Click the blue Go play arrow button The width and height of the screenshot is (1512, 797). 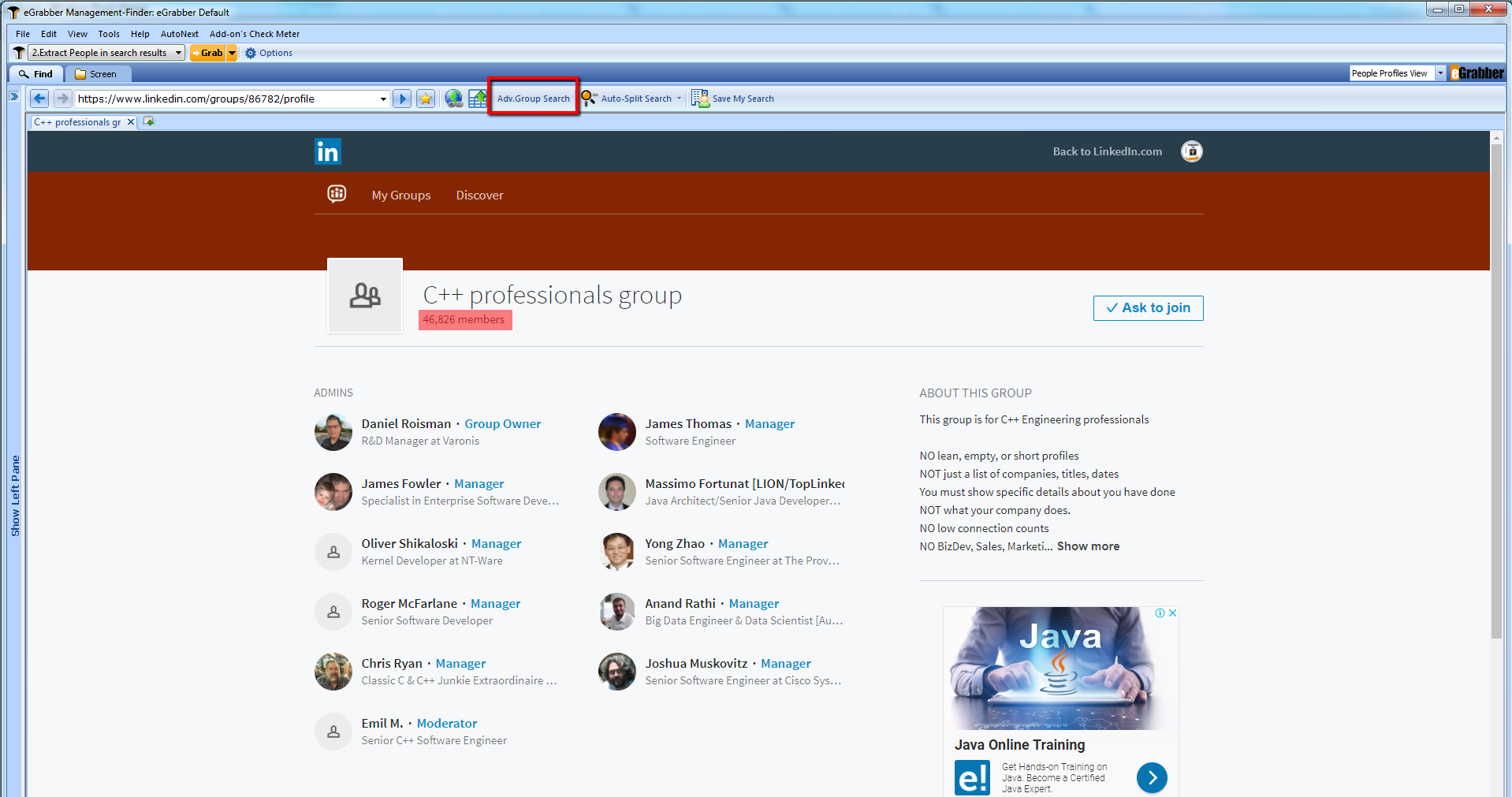(402, 99)
